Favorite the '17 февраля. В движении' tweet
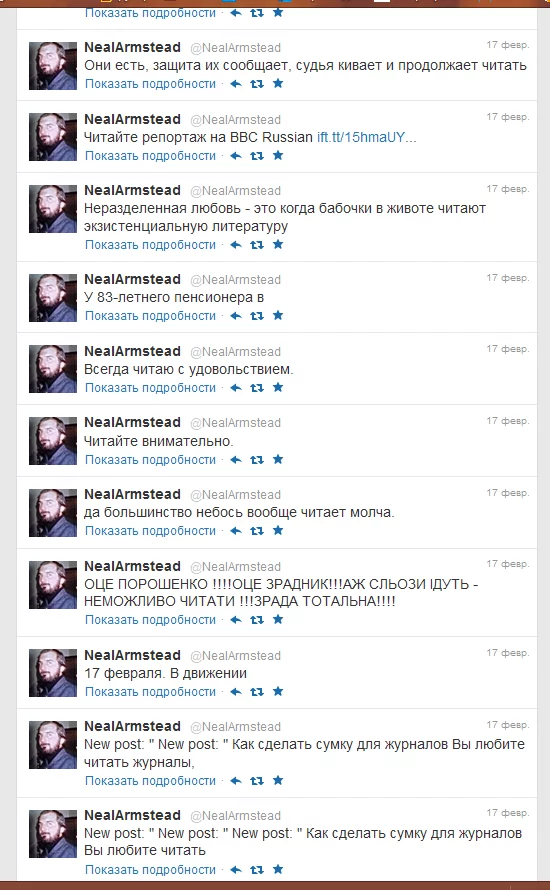This screenshot has width=550, height=890. pos(278,691)
